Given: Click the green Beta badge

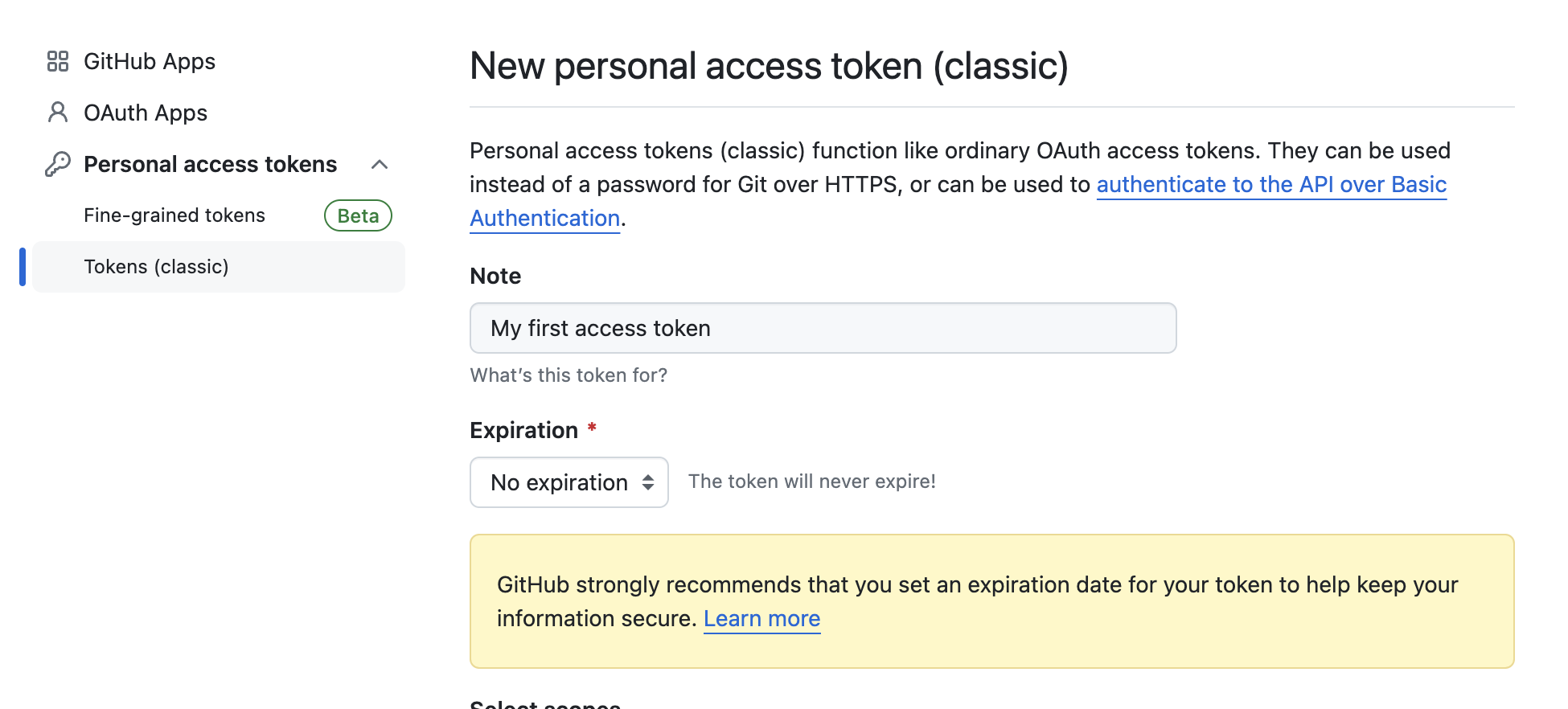Looking at the screenshot, I should click(x=358, y=215).
